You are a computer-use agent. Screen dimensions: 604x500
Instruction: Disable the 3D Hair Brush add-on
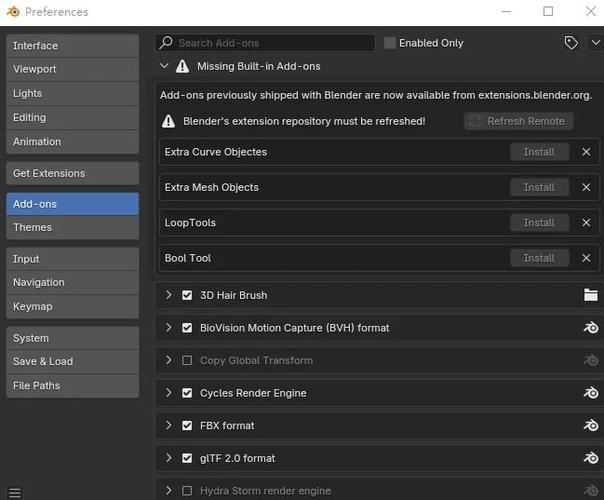coord(187,295)
